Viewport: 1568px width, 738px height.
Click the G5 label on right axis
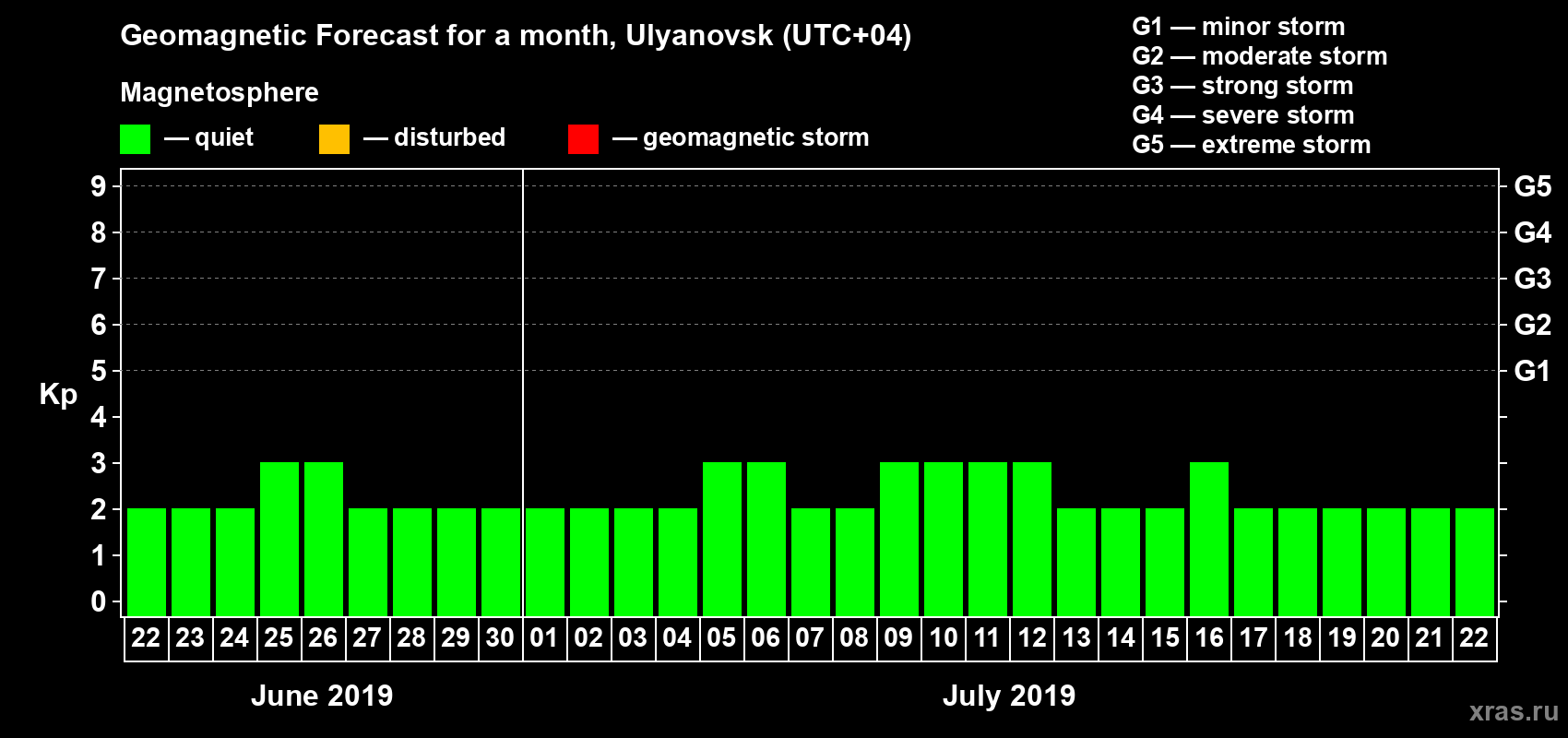click(1533, 186)
